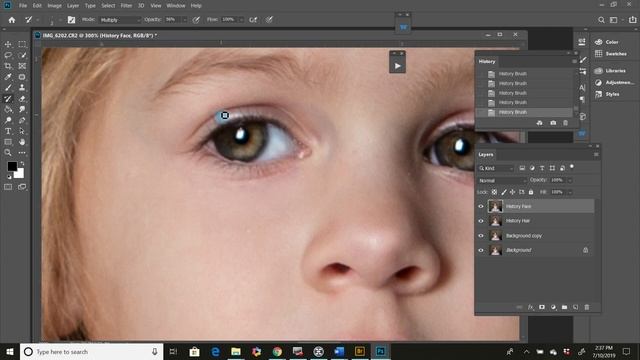
Task: Open layer Kind filter dropdown
Action: coord(496,168)
